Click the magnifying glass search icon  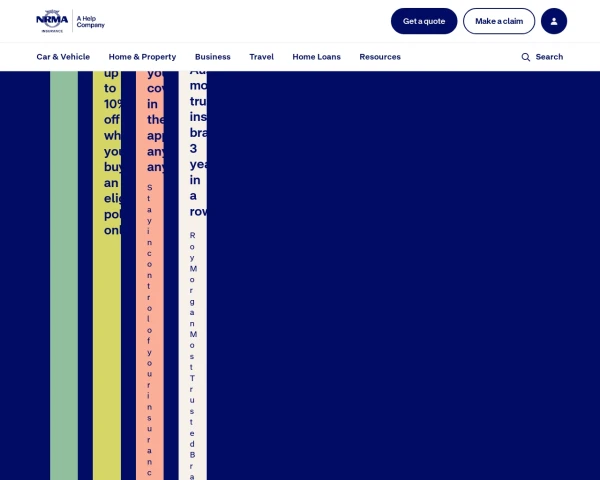click(526, 57)
